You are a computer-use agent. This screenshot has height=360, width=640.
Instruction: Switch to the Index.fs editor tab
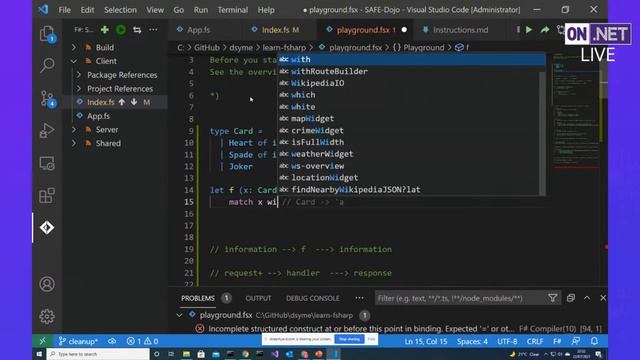tap(280, 30)
